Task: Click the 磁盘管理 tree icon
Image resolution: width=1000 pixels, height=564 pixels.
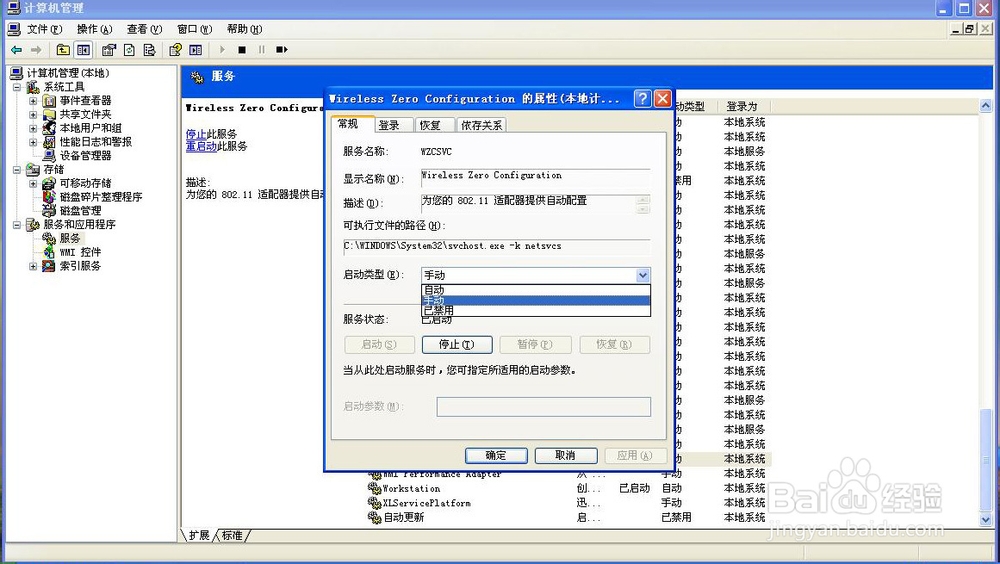Action: tap(49, 211)
